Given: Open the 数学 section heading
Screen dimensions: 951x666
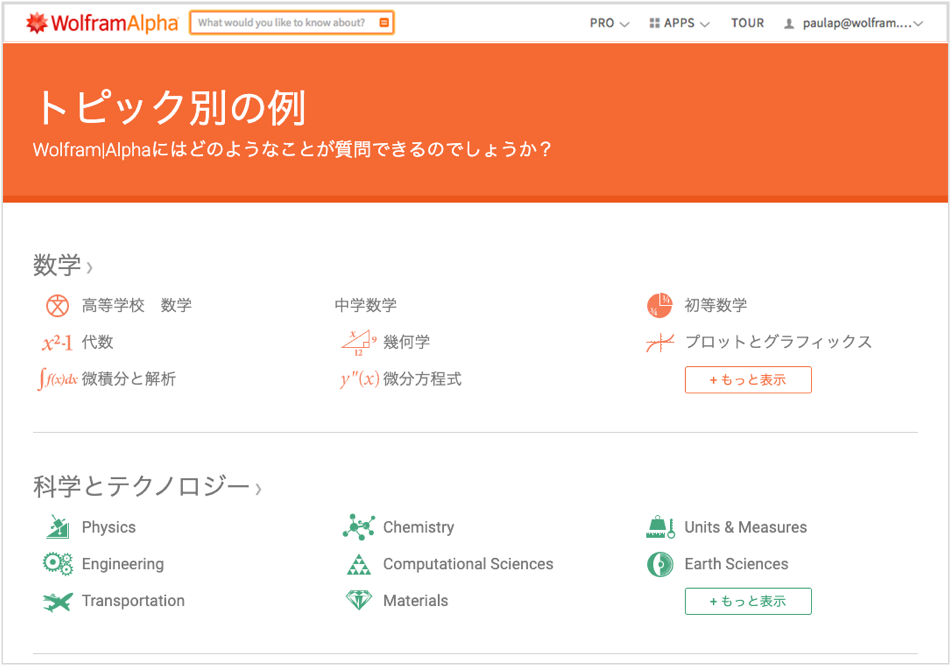Looking at the screenshot, I should (58, 266).
